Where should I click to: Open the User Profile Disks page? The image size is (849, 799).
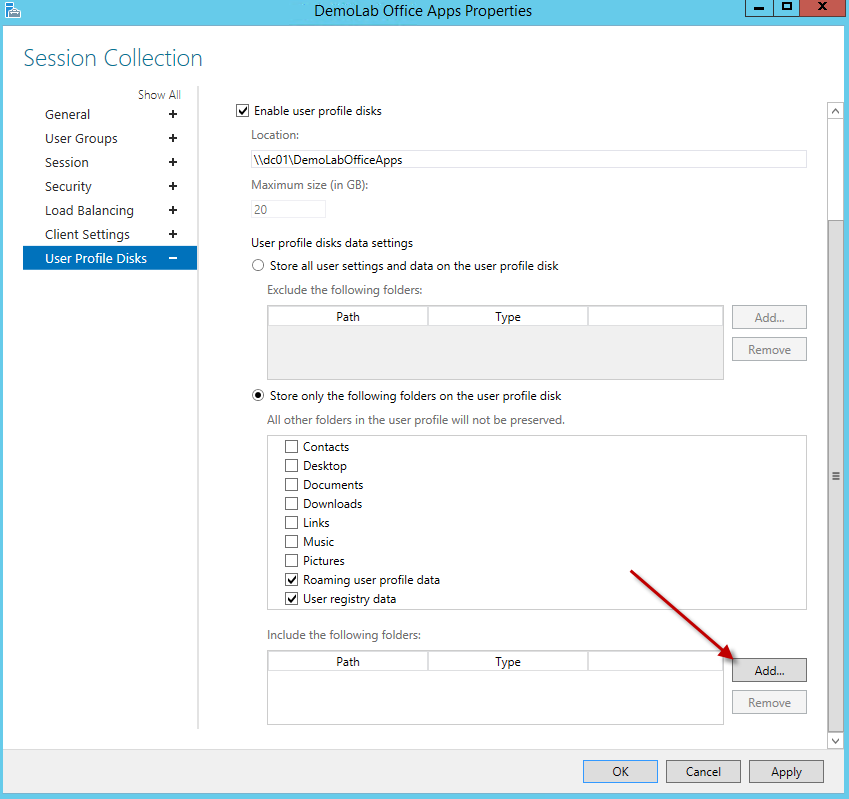point(96,259)
